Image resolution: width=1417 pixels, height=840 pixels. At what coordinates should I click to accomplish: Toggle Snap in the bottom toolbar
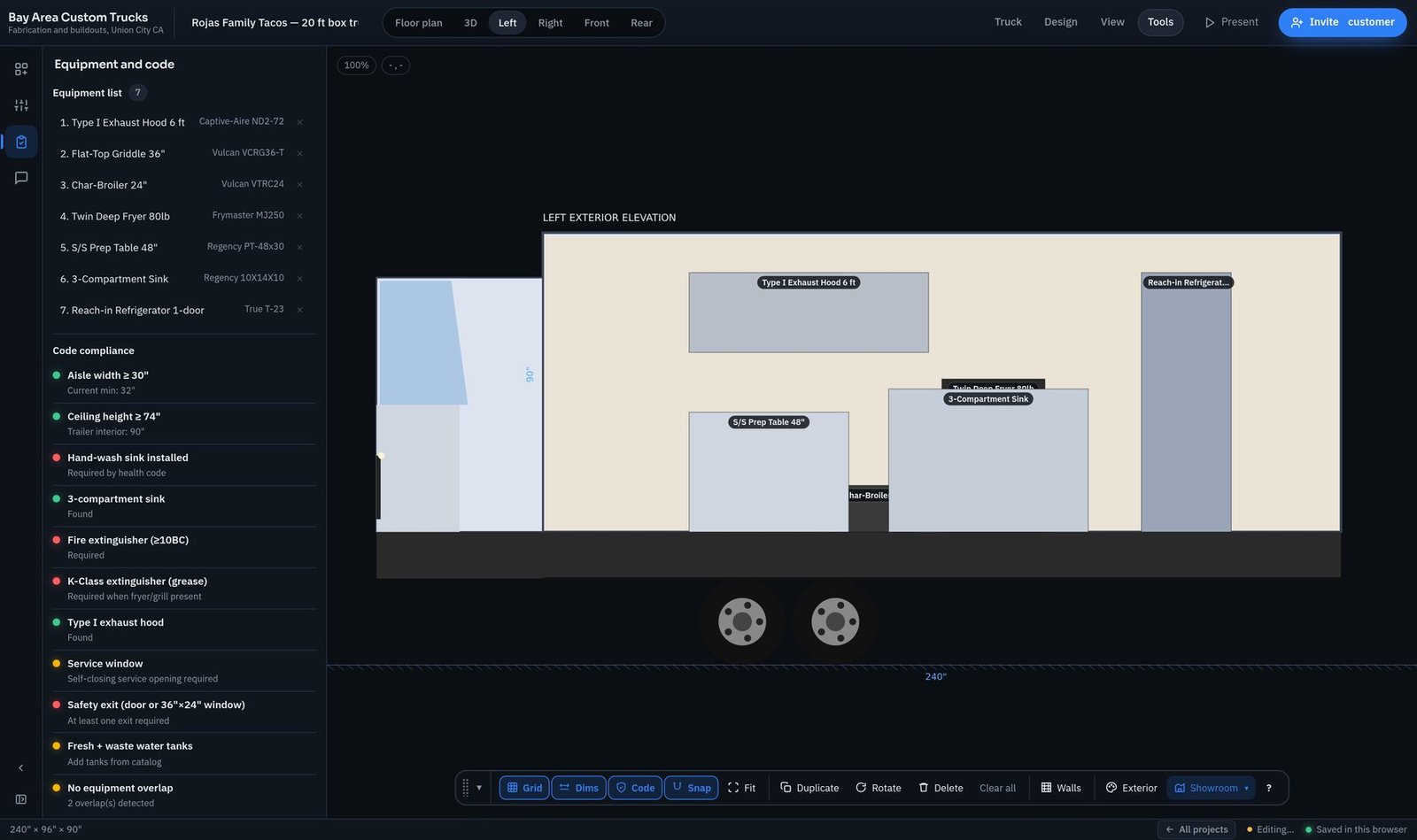pos(691,788)
